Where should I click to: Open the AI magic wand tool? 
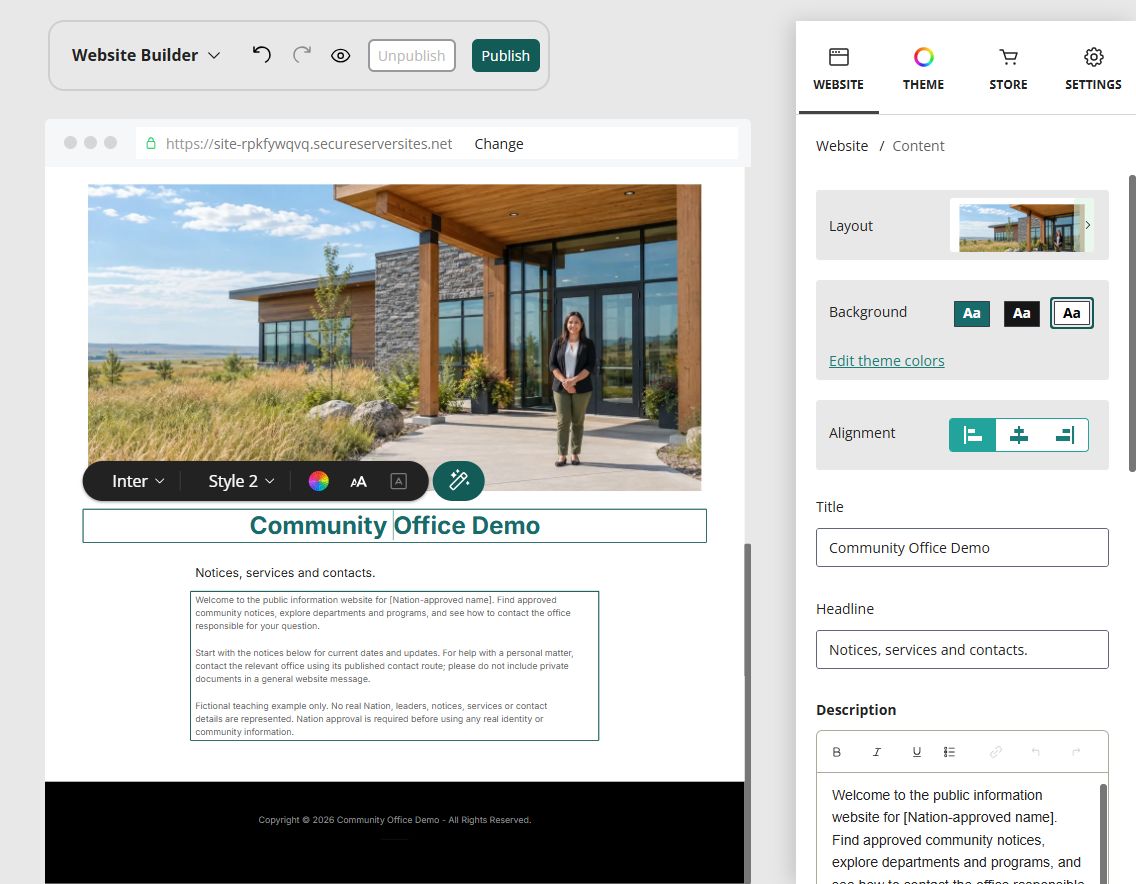click(459, 480)
